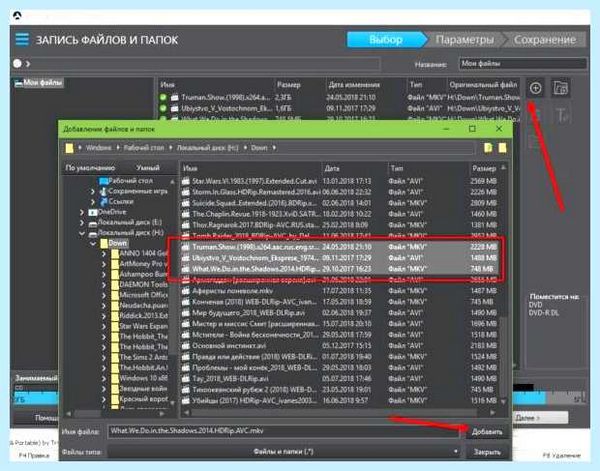The height and width of the screenshot is (471, 600).
Task: Click the OneDrive icon in folder tree
Action: tap(93, 212)
